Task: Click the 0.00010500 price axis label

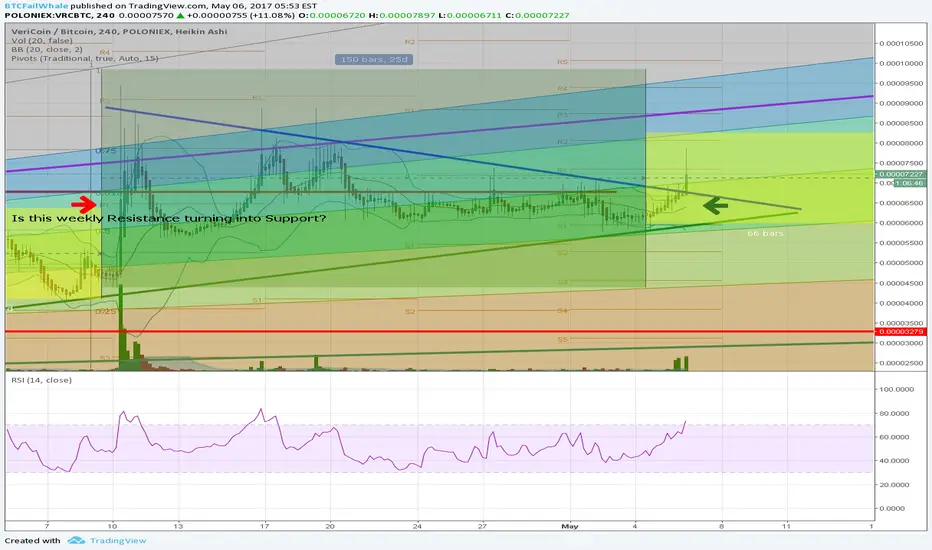Action: [902, 43]
